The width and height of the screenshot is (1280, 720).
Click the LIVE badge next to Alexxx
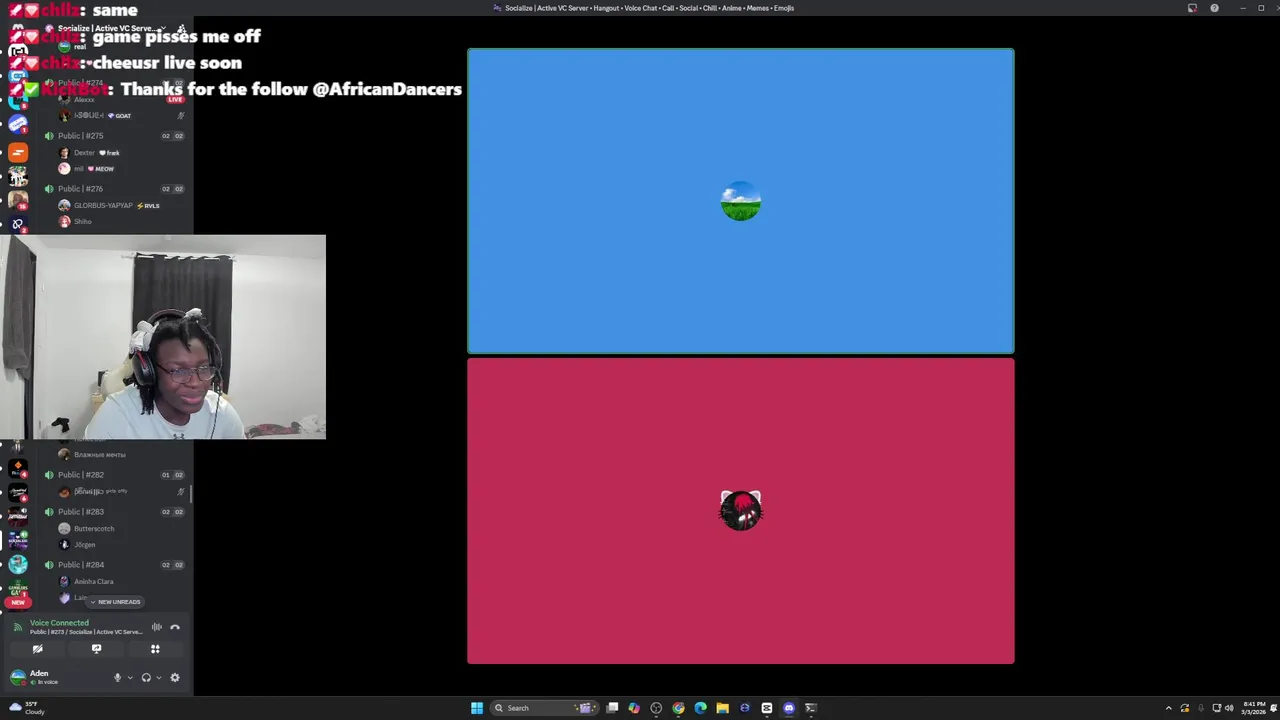point(176,100)
